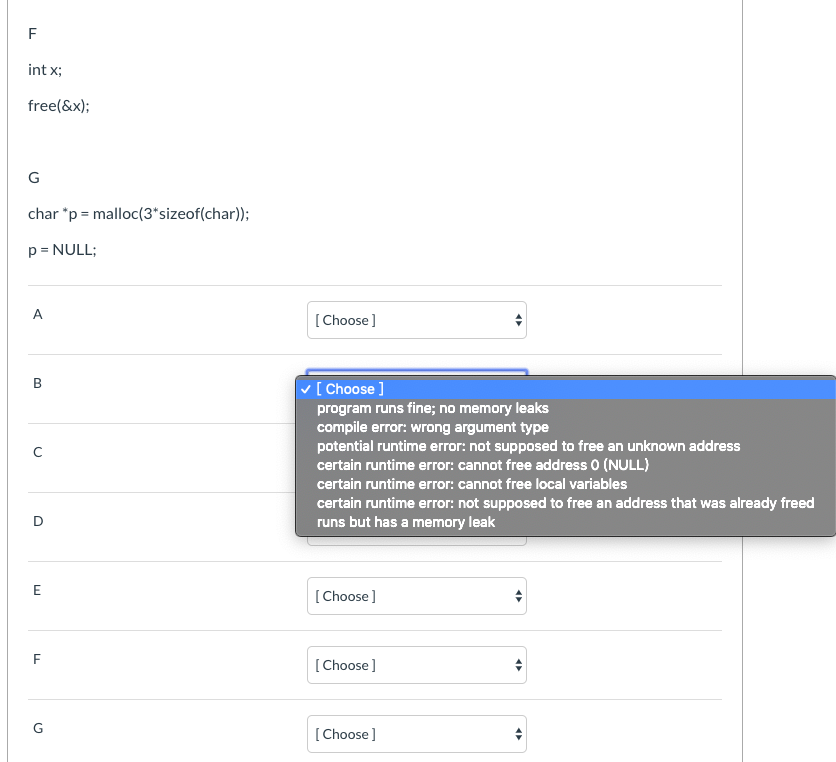
Task: Click the G heading above the malloc snippet
Action: (x=34, y=178)
